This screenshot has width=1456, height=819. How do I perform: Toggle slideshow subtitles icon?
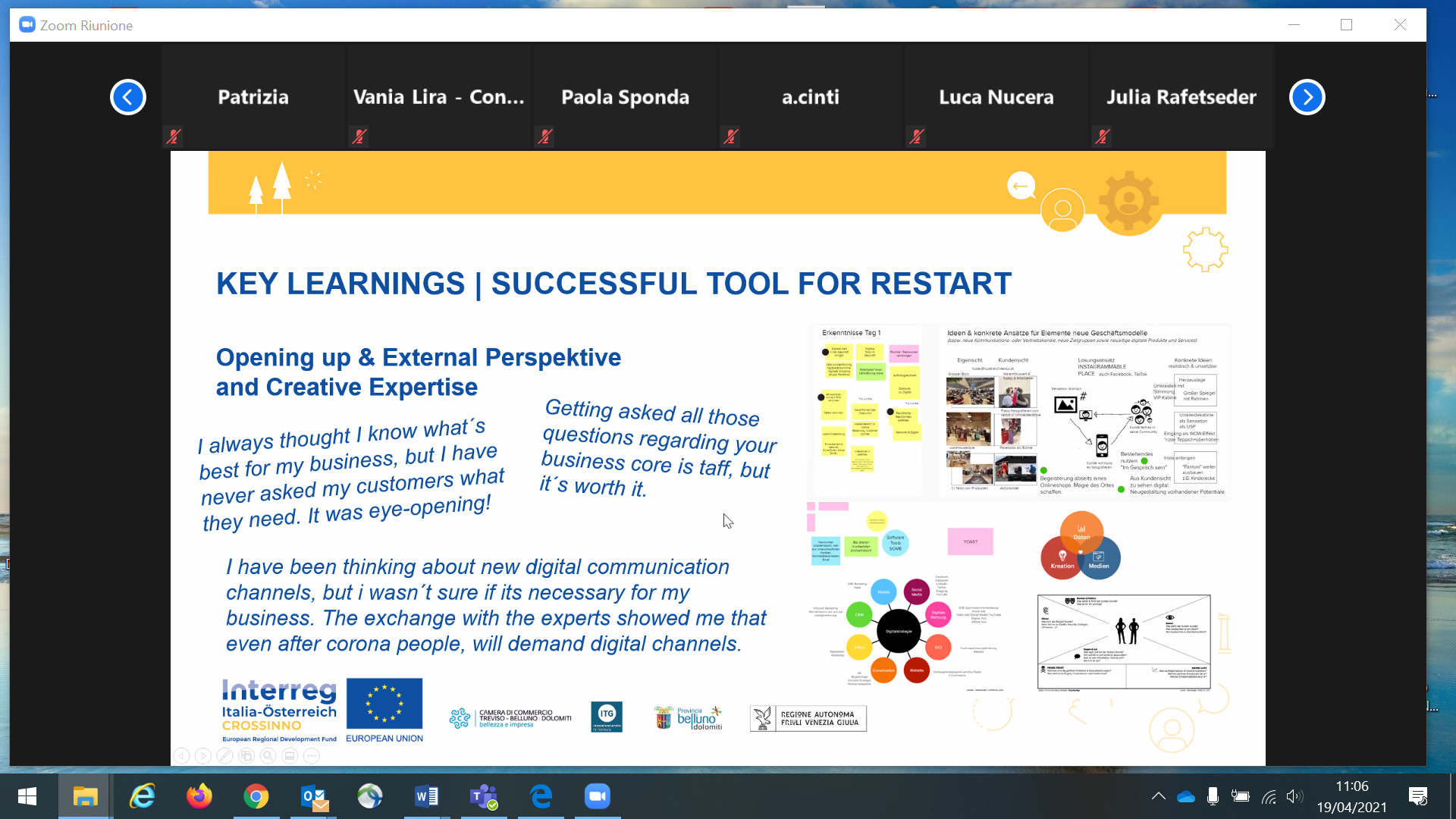(290, 755)
